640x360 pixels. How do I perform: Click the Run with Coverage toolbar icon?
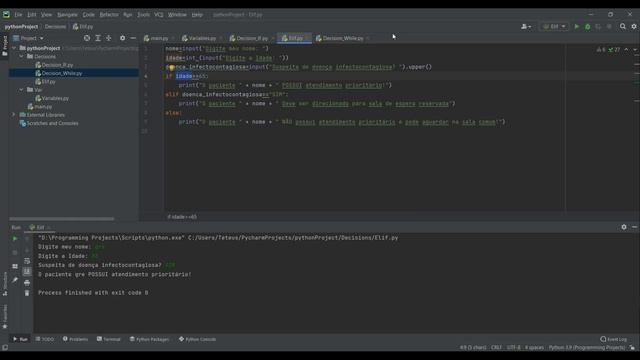tap(598, 27)
